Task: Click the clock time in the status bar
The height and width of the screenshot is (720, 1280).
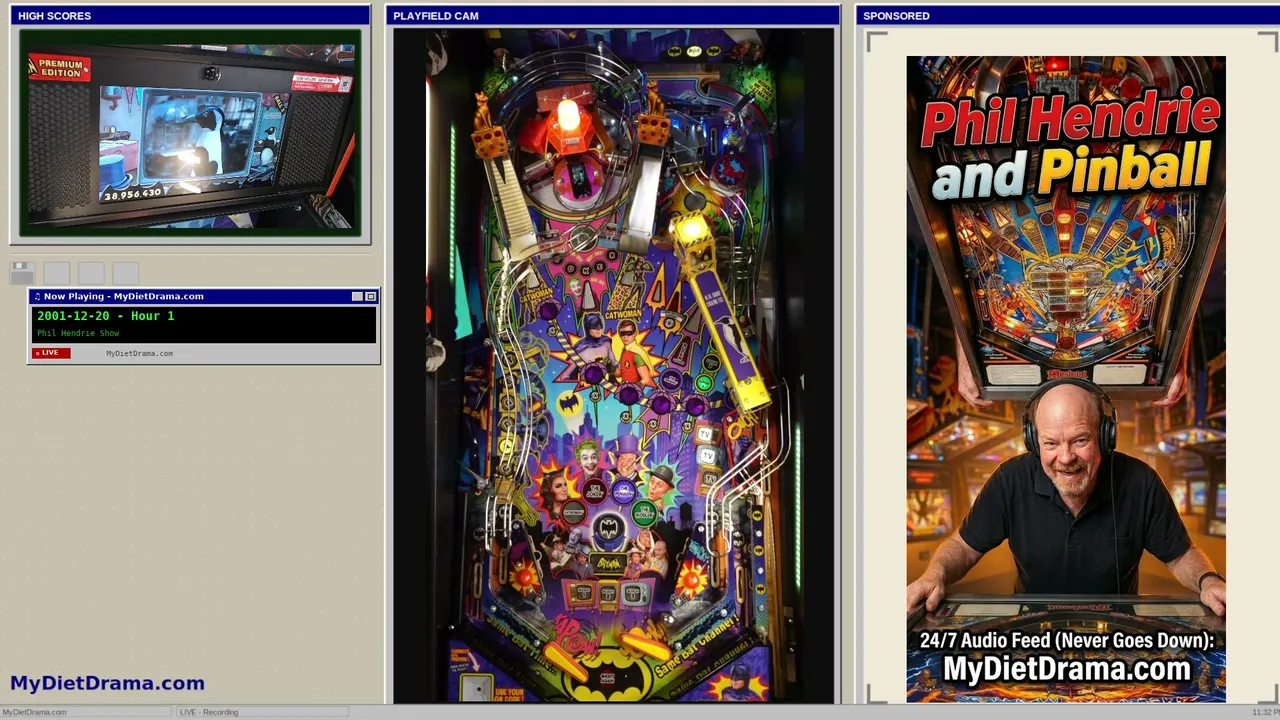Action: (1265, 712)
